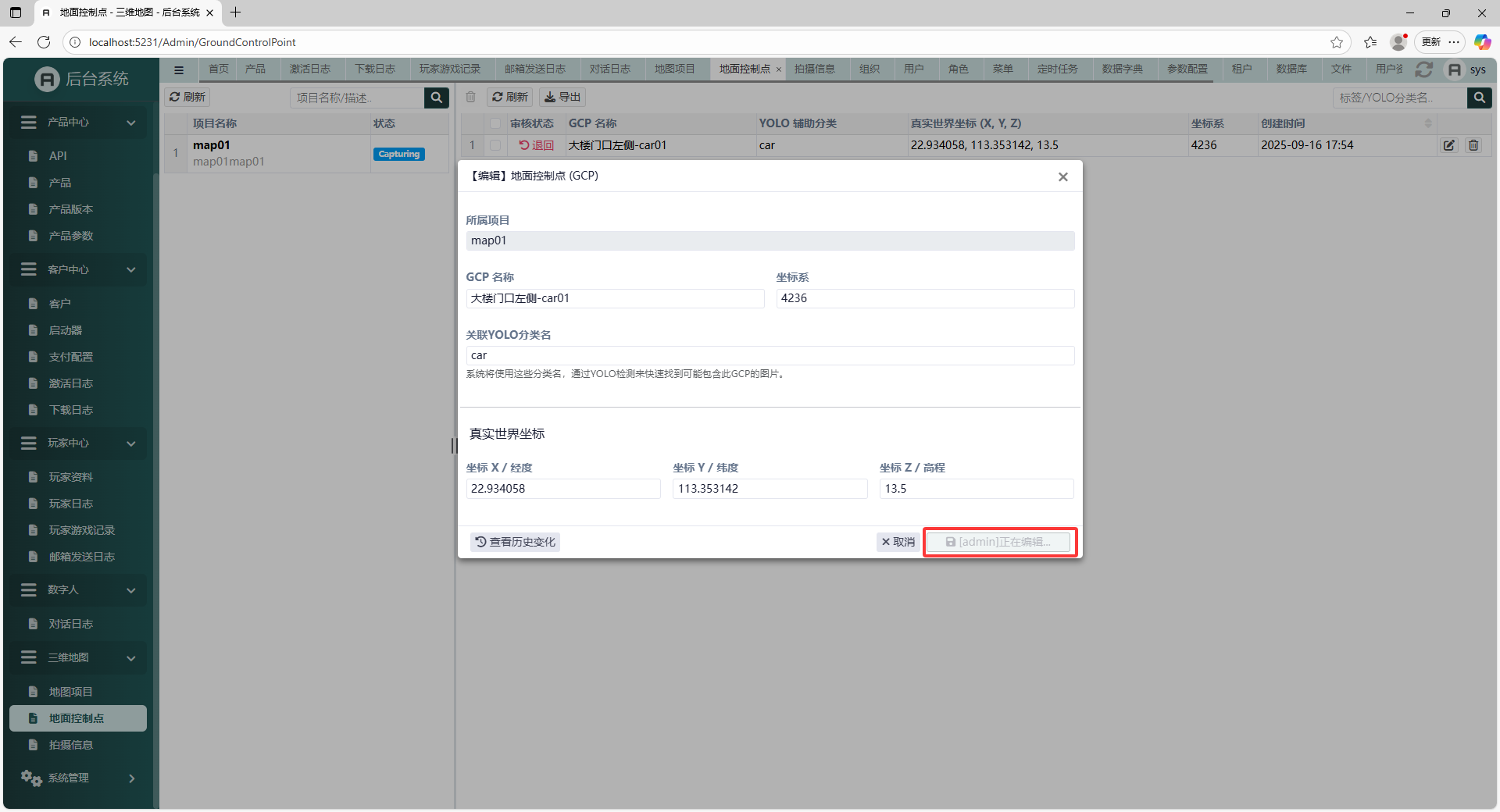Click the search icon beside YOLO tag field
This screenshot has width=1500, height=812.
click(x=1479, y=98)
